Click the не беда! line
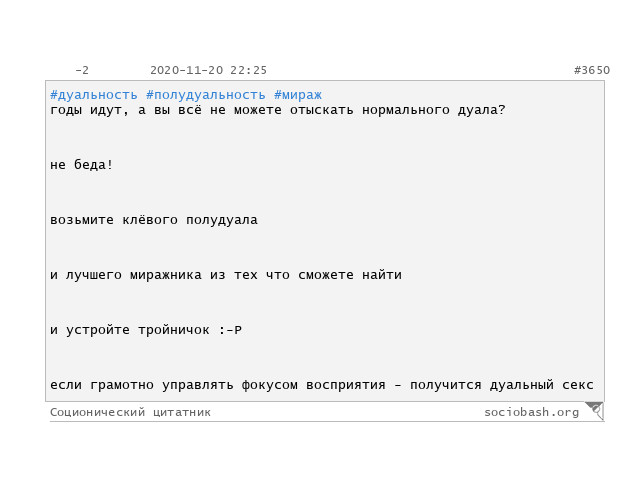644x496 pixels. coord(82,165)
